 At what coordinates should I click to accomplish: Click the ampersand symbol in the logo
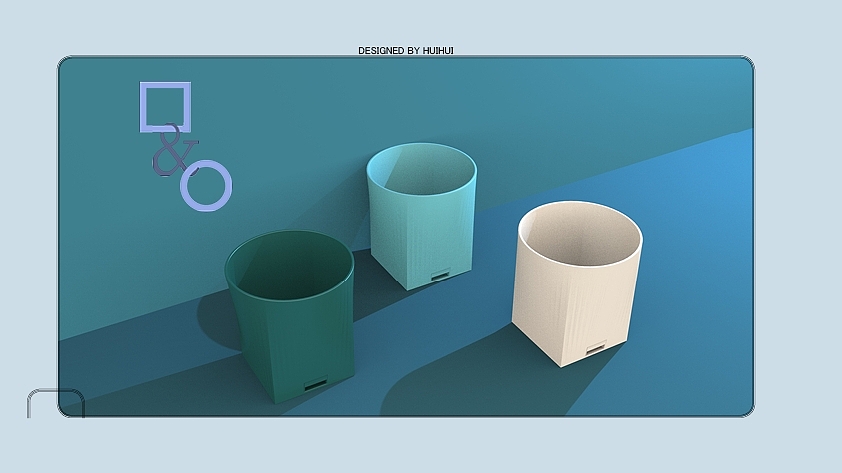click(x=175, y=150)
